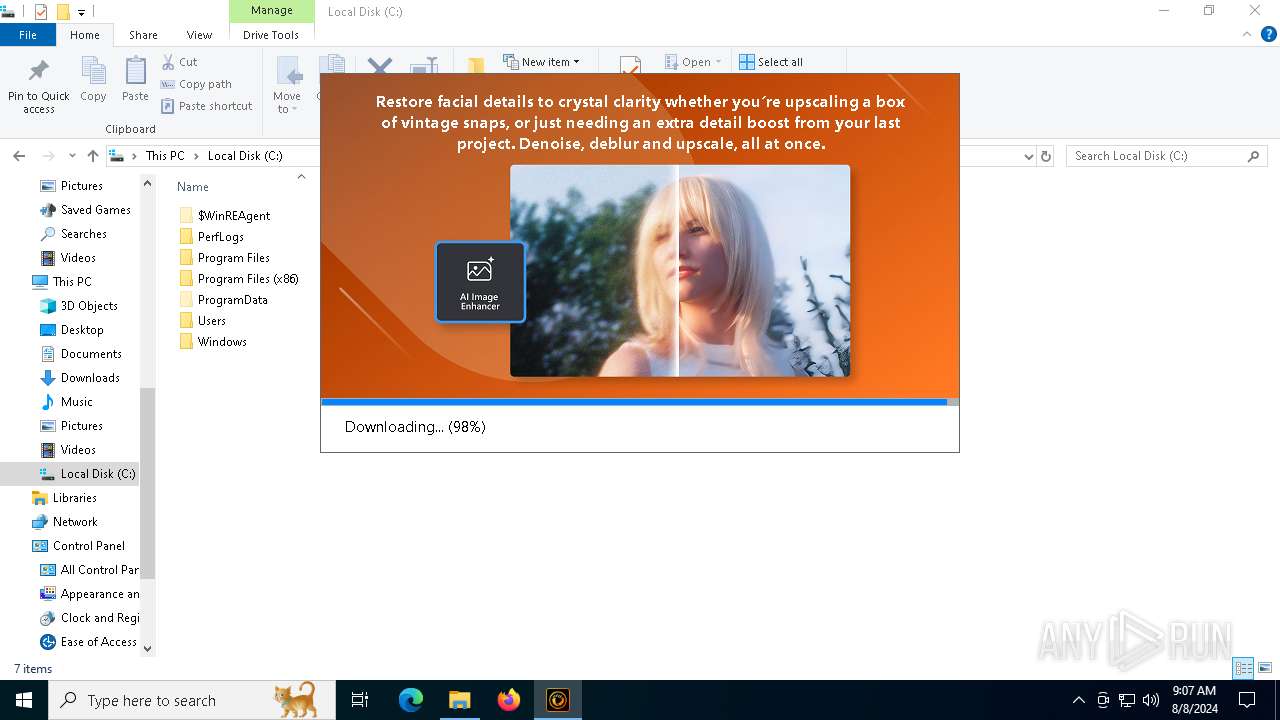Open Quick Access Toolbar customize arrow
This screenshot has width=1280, height=720.
pos(82,12)
